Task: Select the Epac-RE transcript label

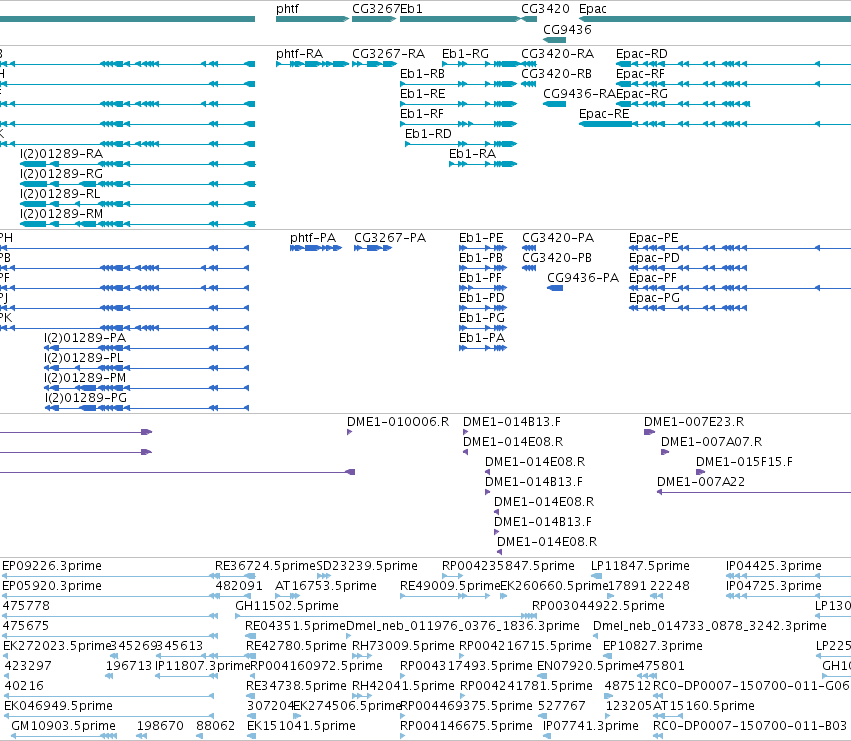Action: (604, 114)
